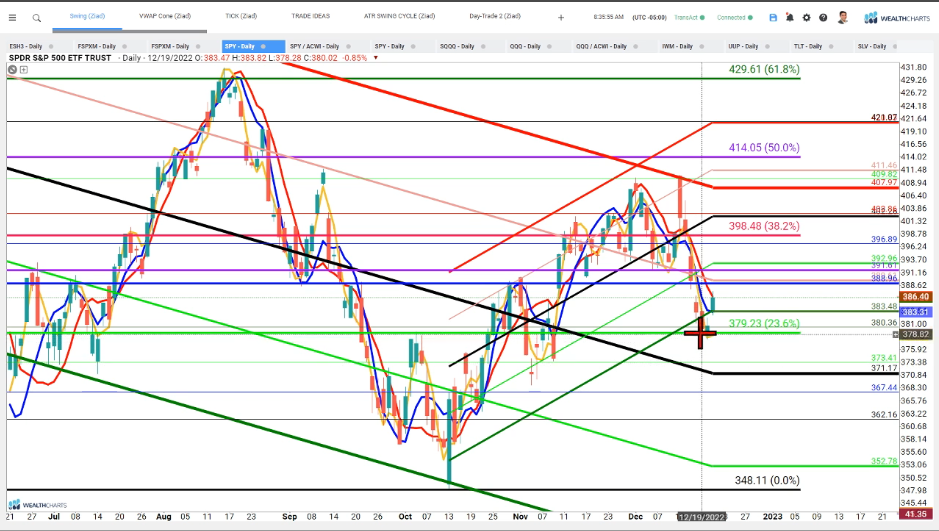939x531 pixels.
Task: Select the TLT - Daily chart tab
Action: (806, 46)
